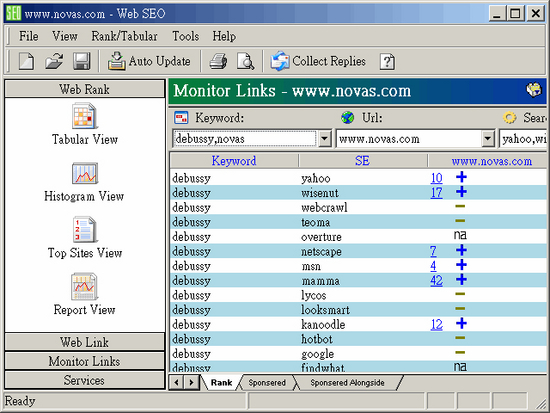Open Print Preview magnifier icon

(245, 61)
